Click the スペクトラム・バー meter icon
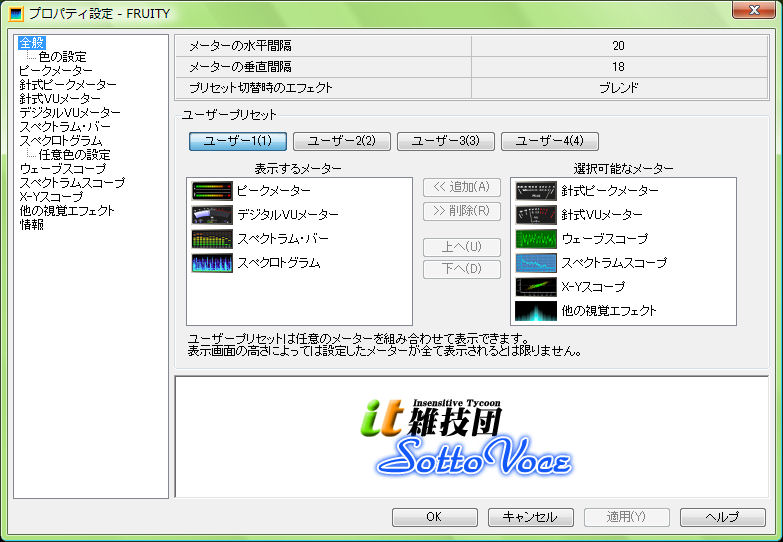 point(211,239)
